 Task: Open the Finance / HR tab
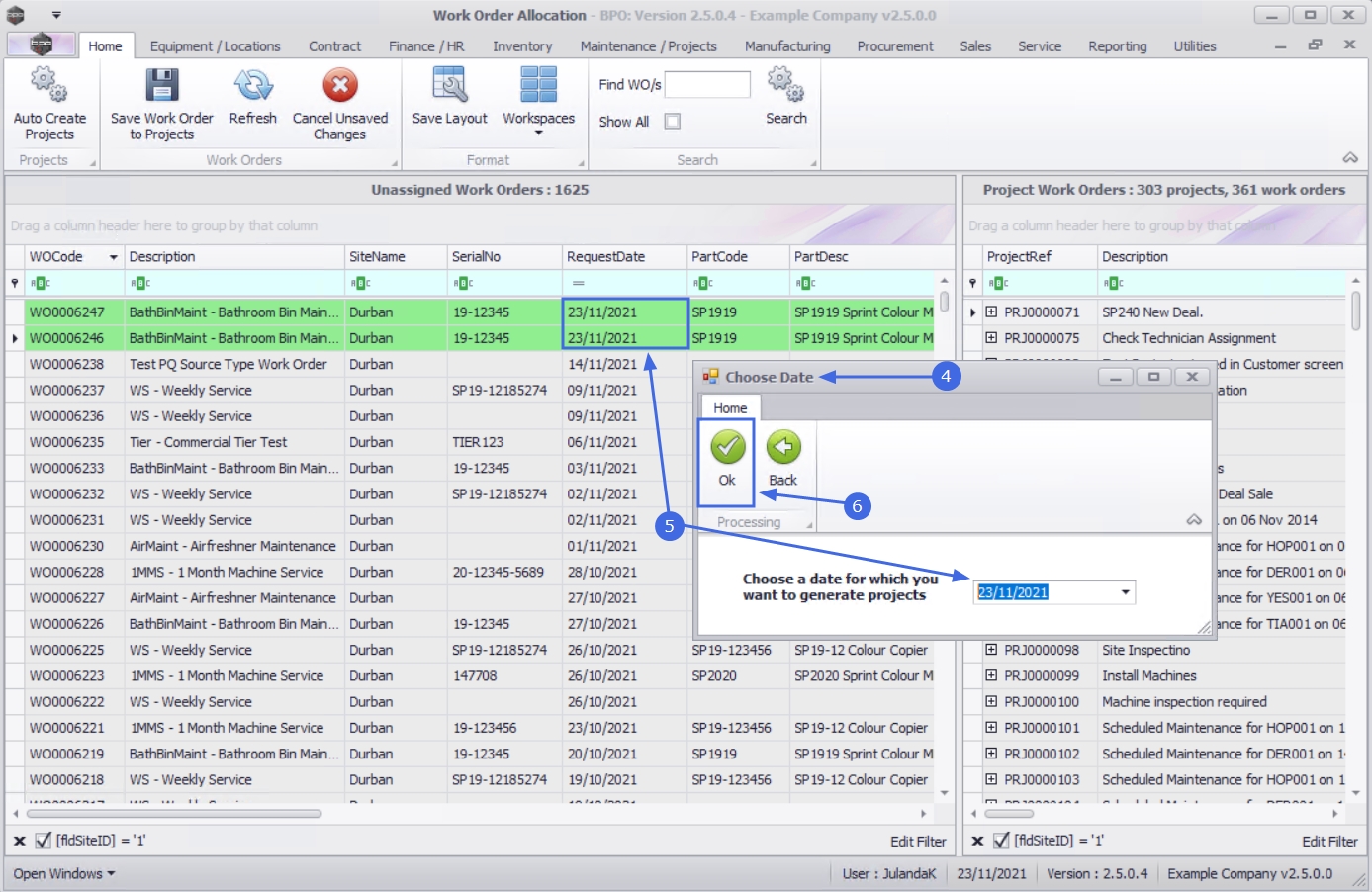click(426, 46)
